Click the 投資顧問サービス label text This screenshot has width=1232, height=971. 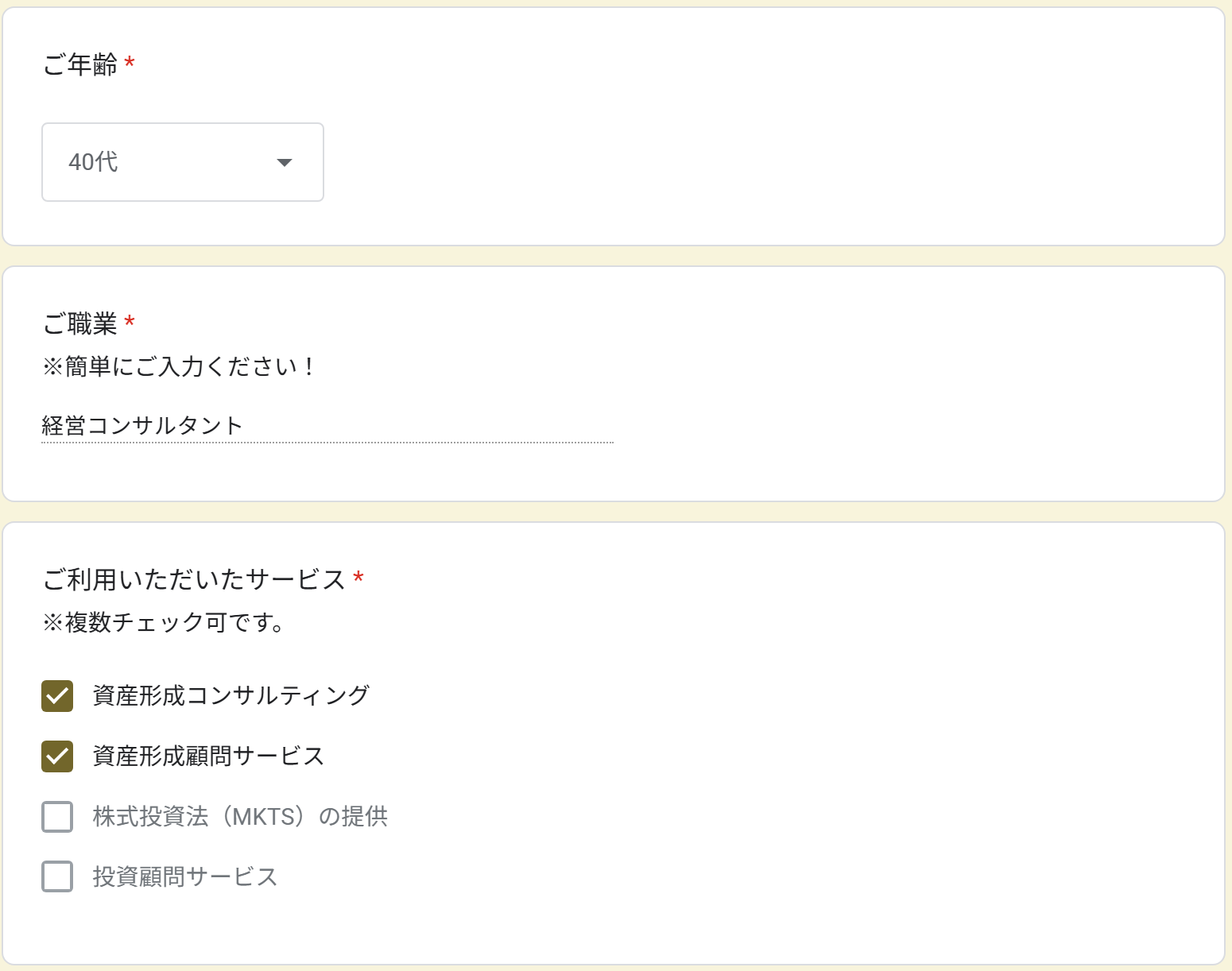[x=184, y=877]
